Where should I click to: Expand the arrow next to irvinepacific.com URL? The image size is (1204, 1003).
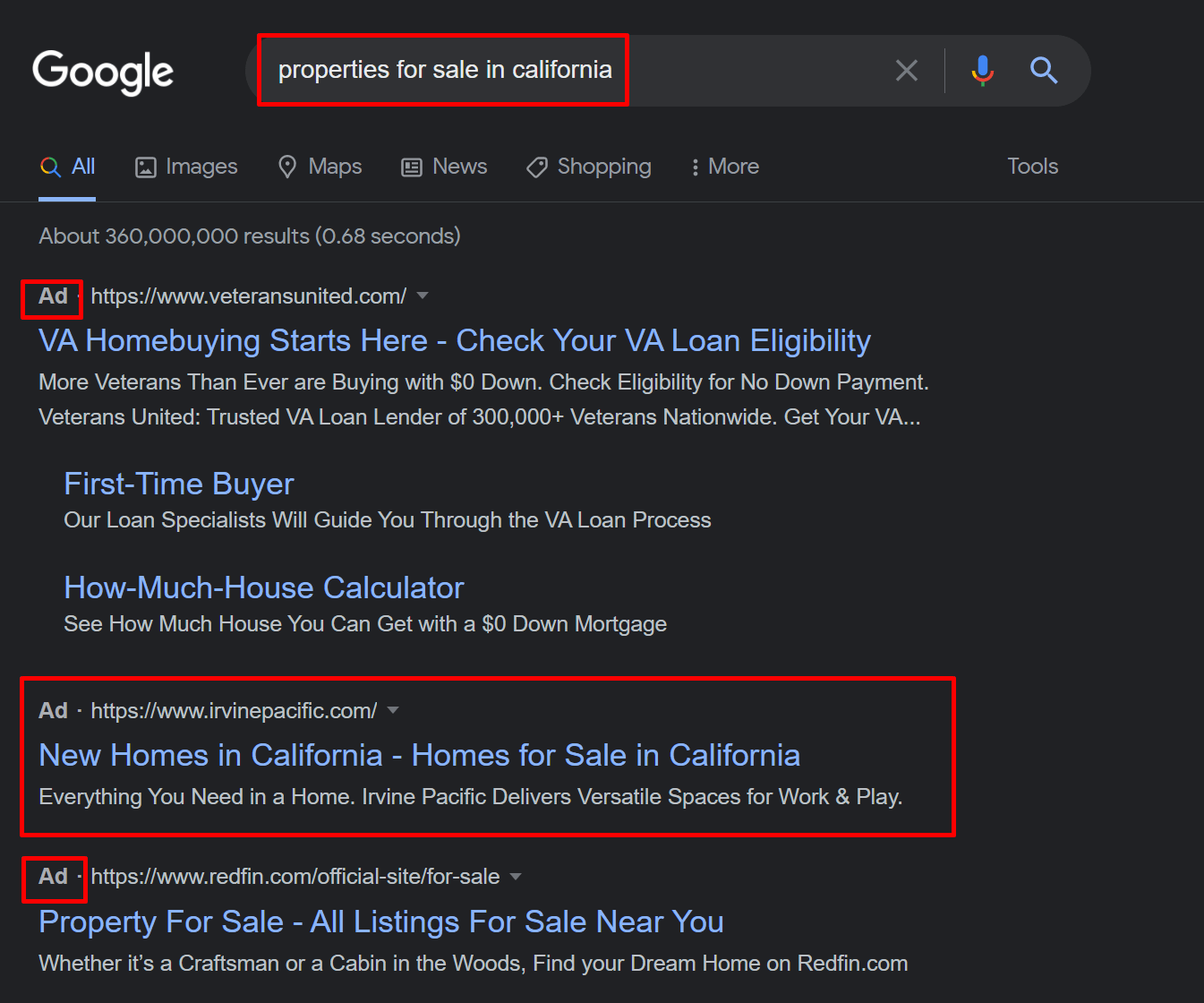[x=393, y=710]
